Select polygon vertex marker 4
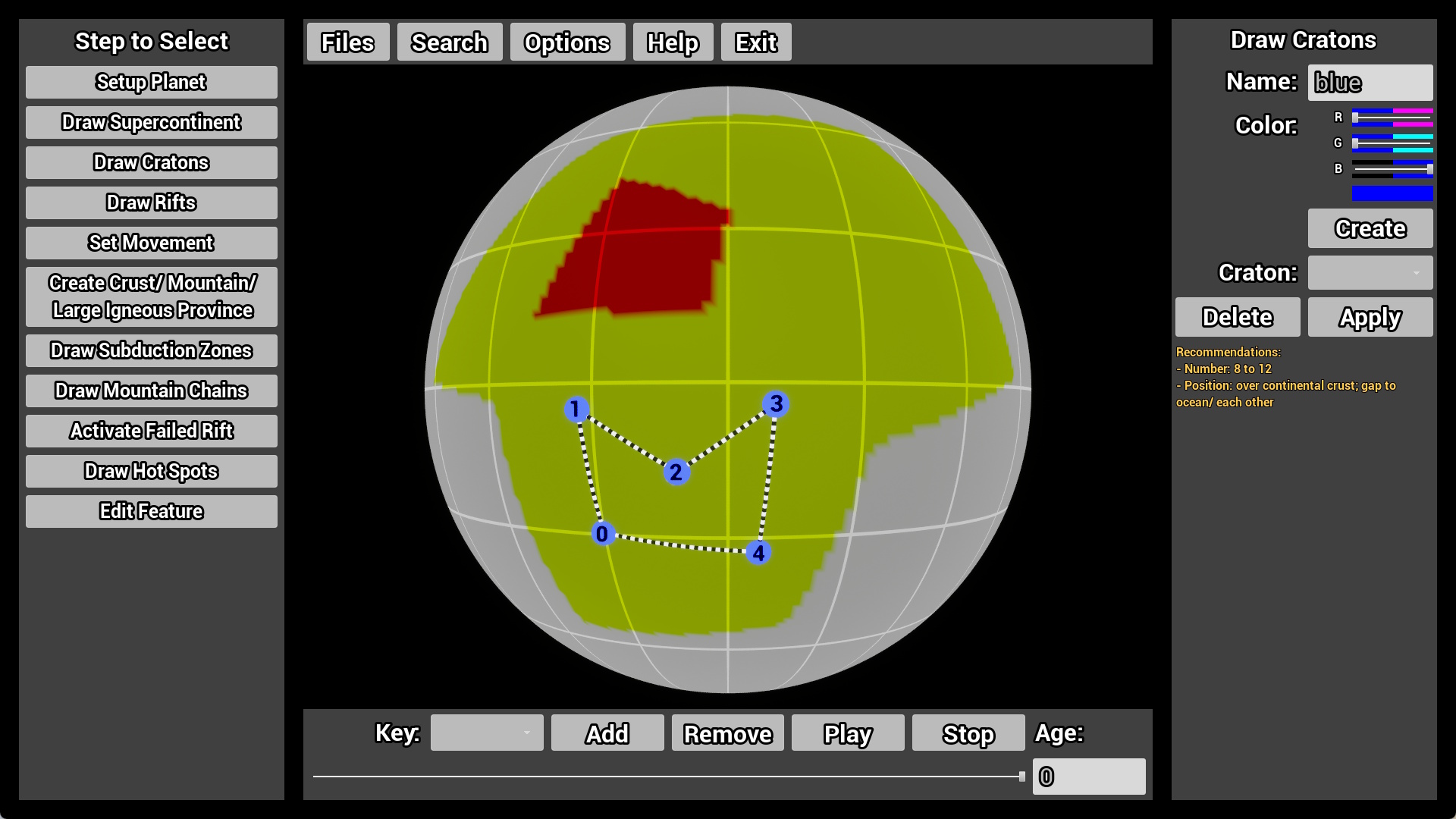Screen dimensions: 1456x819 pos(758,553)
